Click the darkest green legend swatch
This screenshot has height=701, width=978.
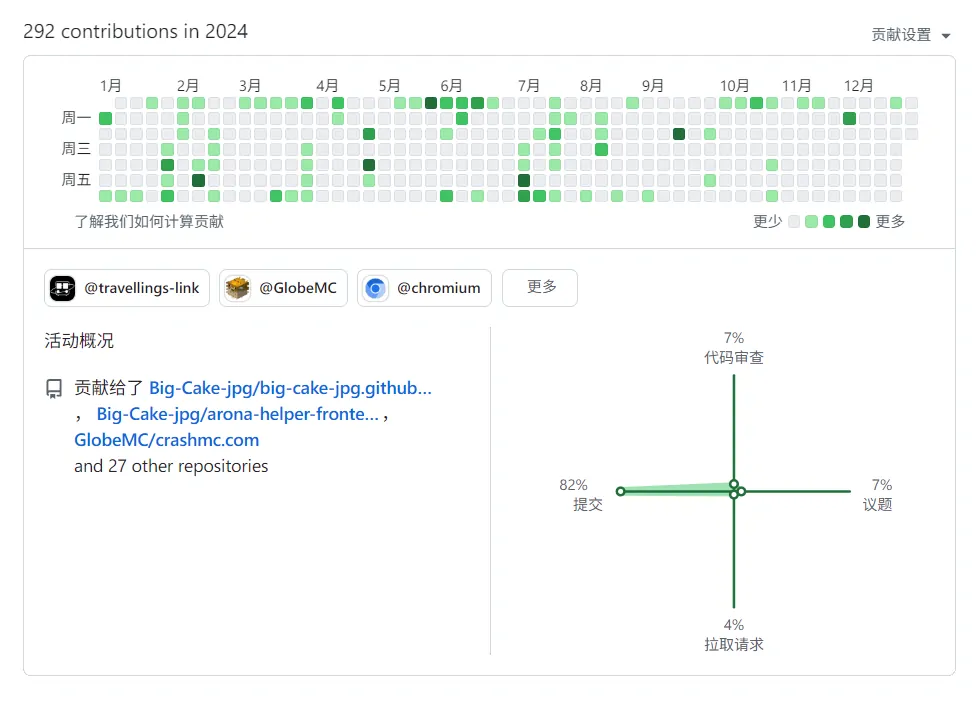point(864,221)
